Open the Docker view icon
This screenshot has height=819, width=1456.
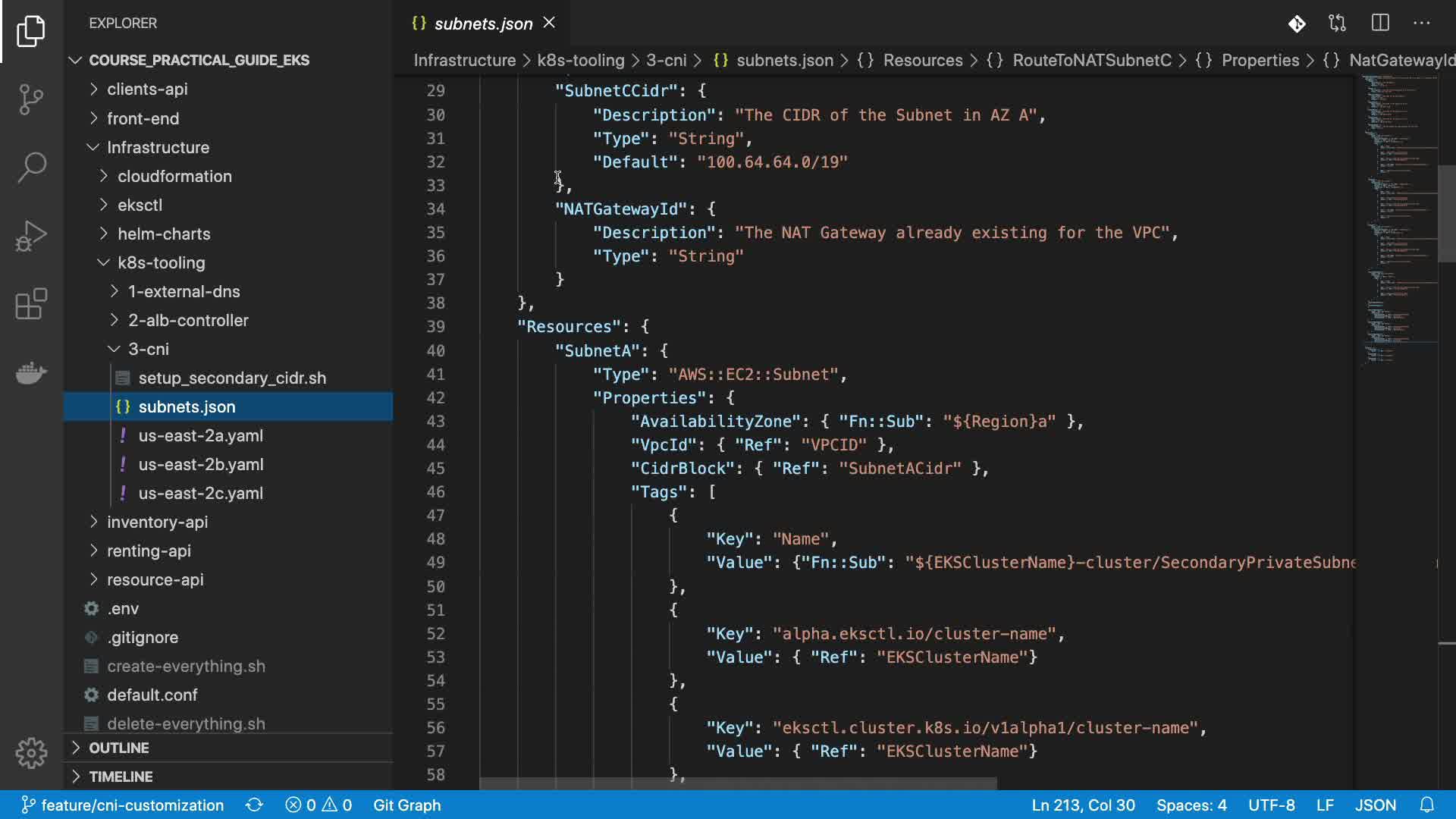(31, 372)
